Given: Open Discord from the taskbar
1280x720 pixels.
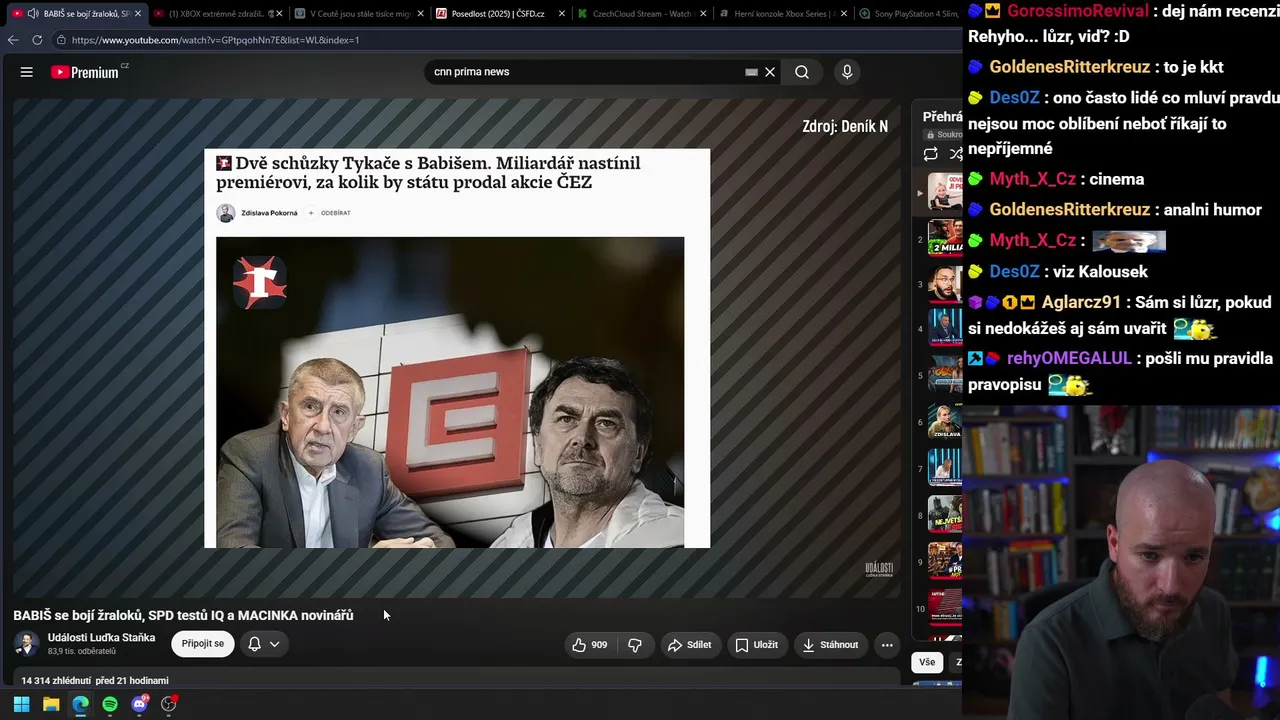Looking at the screenshot, I should pyautogui.click(x=139, y=704).
